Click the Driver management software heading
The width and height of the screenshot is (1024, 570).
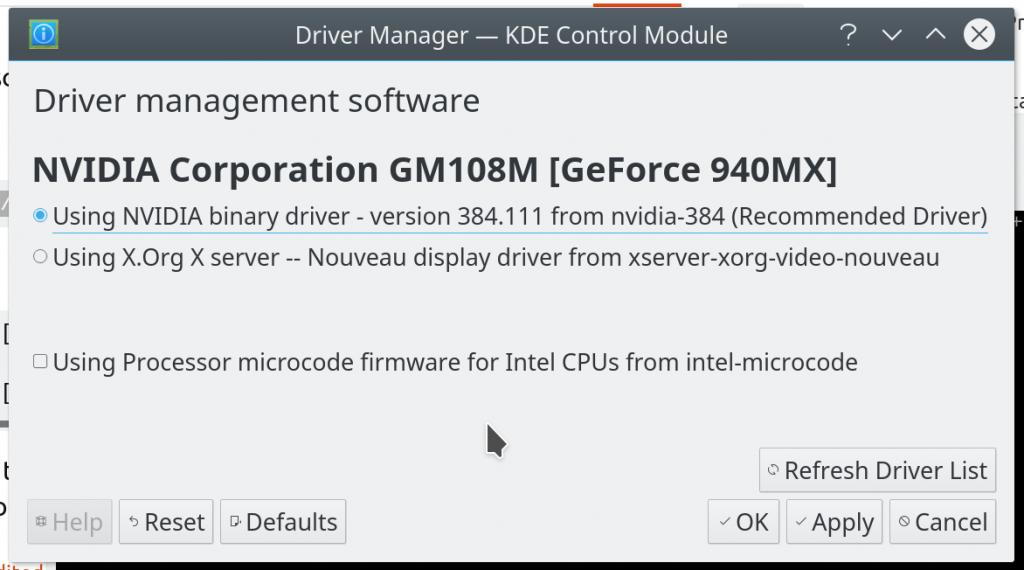(x=257, y=101)
